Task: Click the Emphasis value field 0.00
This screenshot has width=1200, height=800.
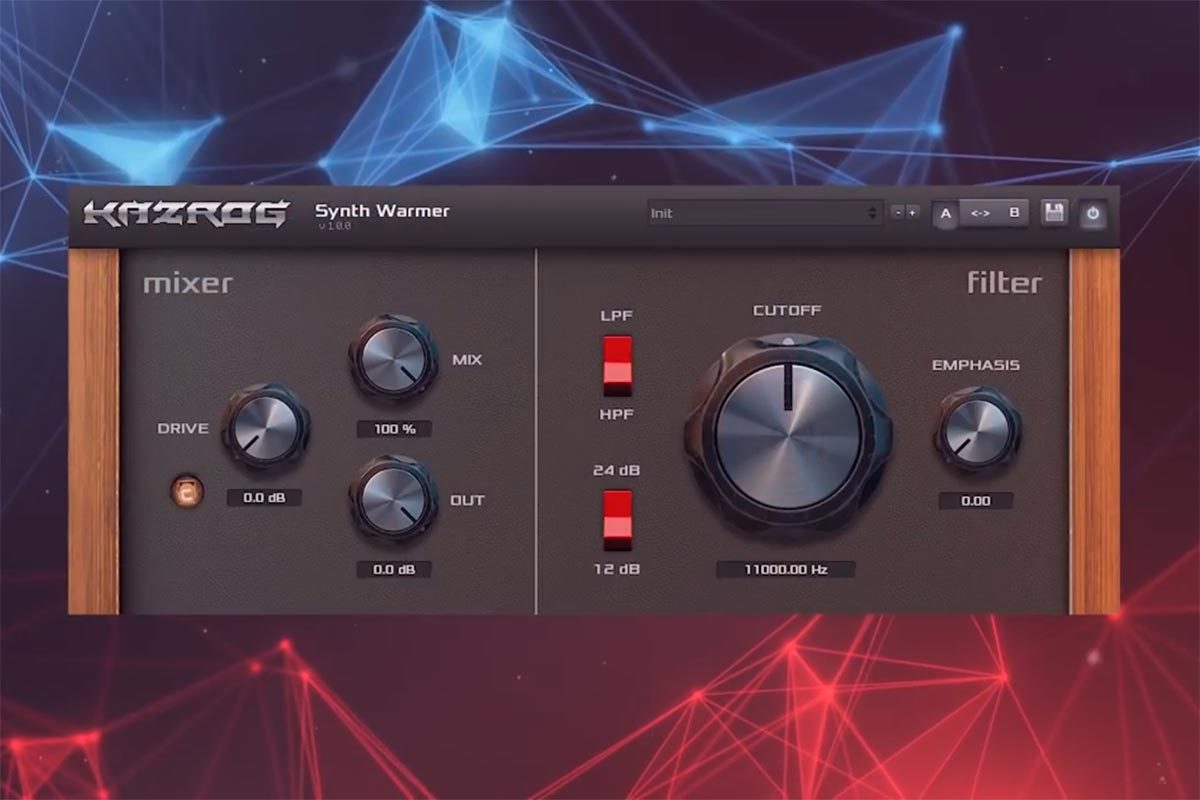Action: click(976, 501)
